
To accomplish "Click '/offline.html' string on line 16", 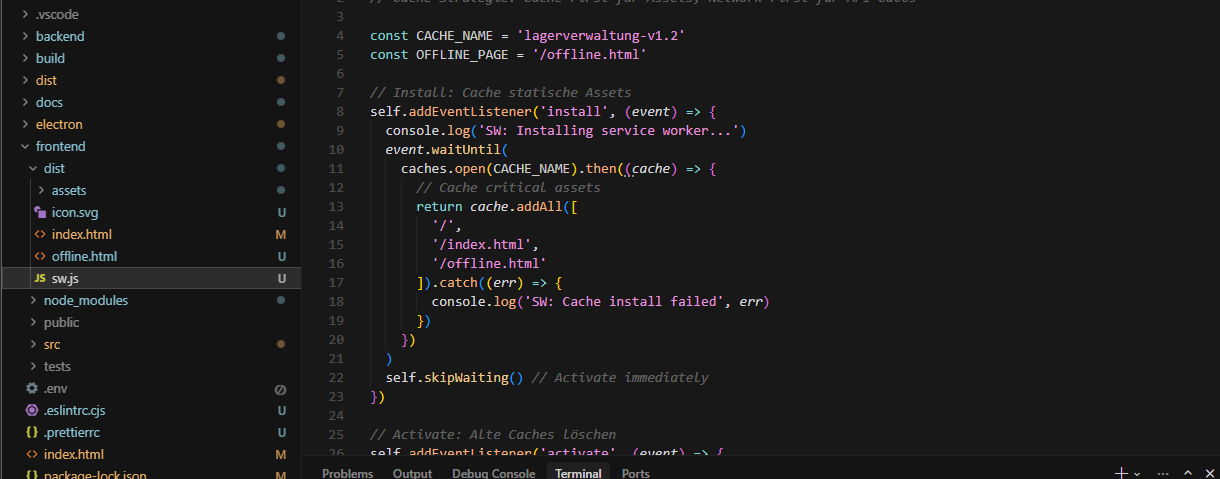I will (x=489, y=263).
